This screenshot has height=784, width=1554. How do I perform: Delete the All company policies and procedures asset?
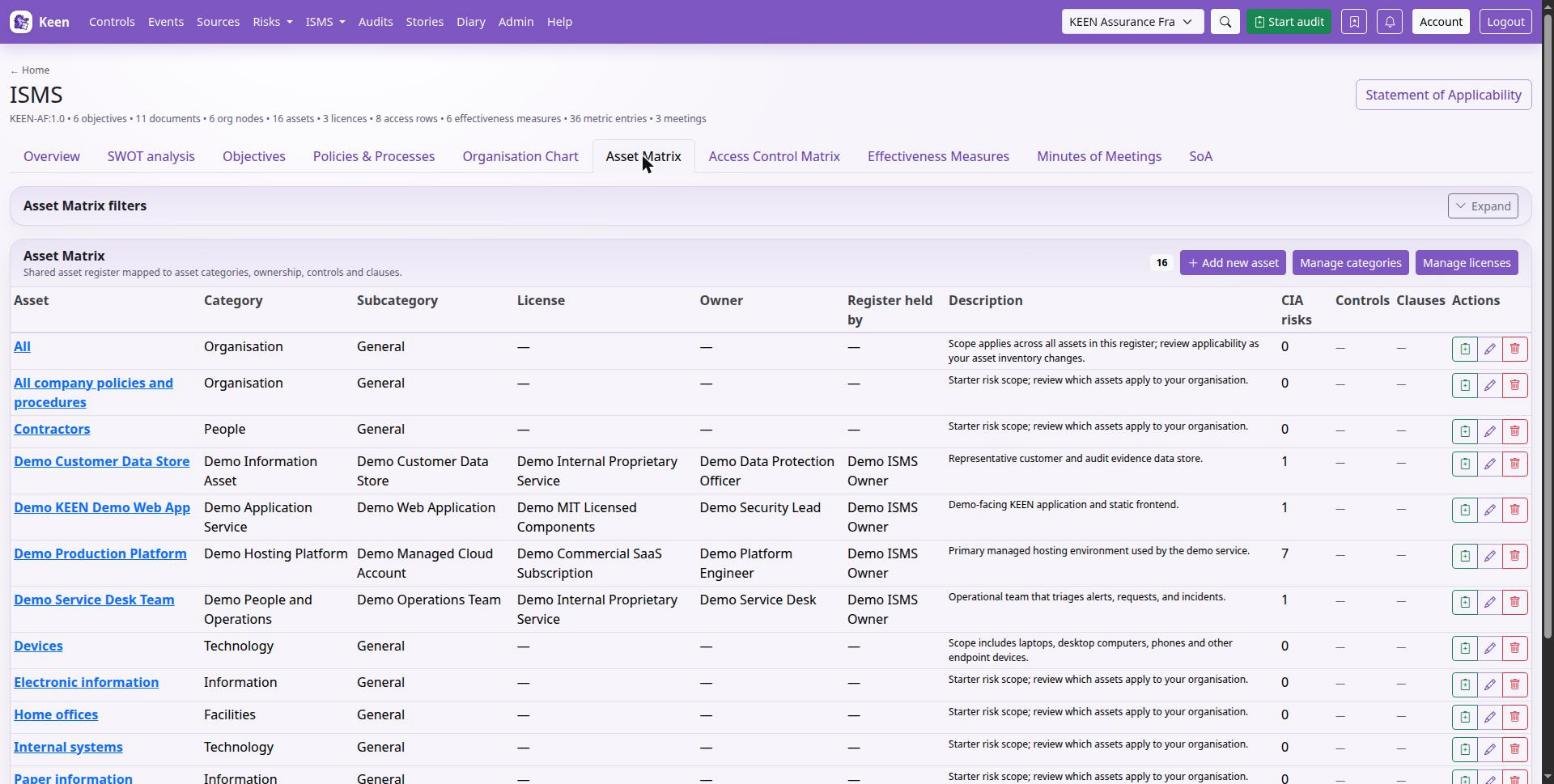(1514, 385)
